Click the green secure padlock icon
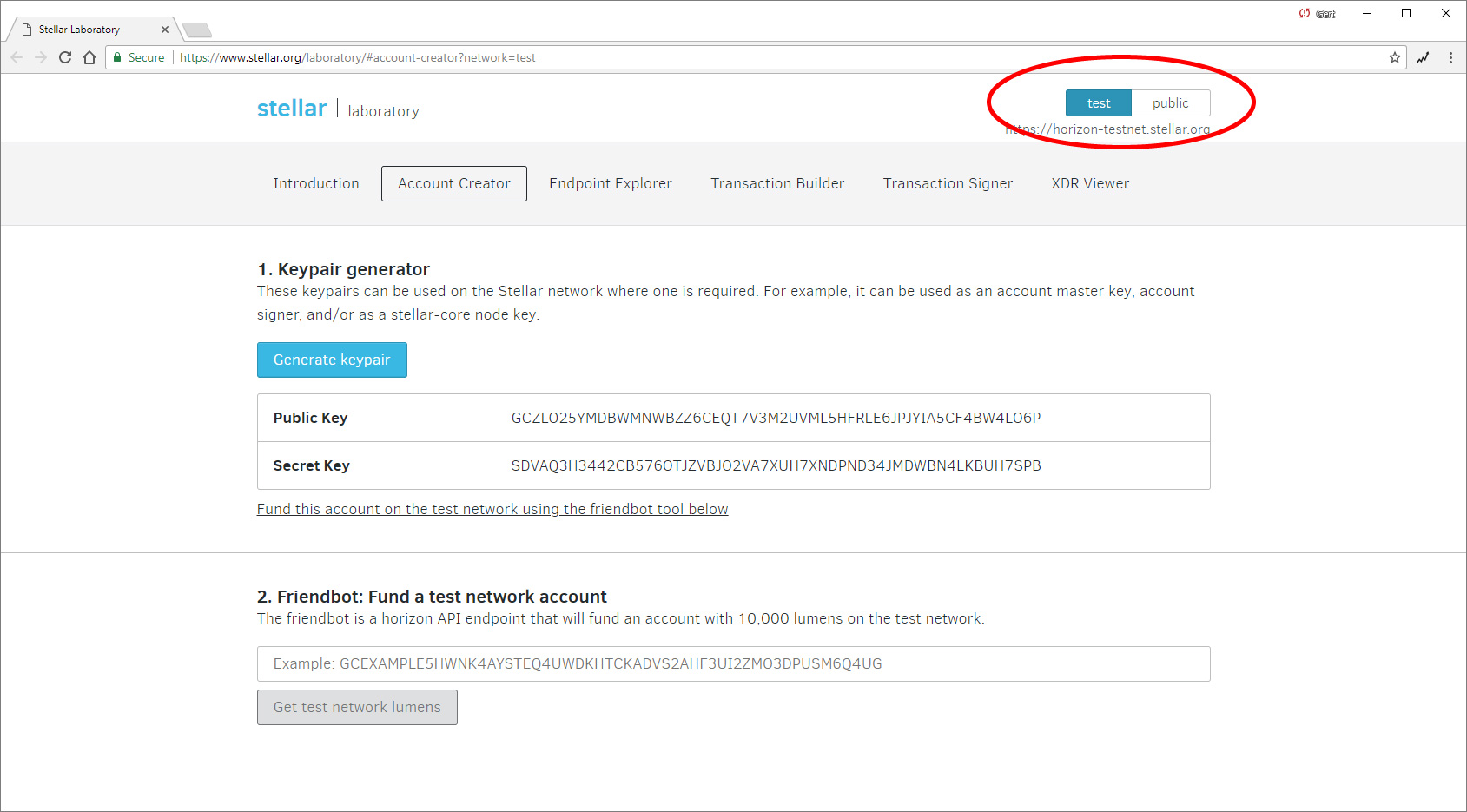This screenshot has width=1467, height=812. pyautogui.click(x=117, y=57)
